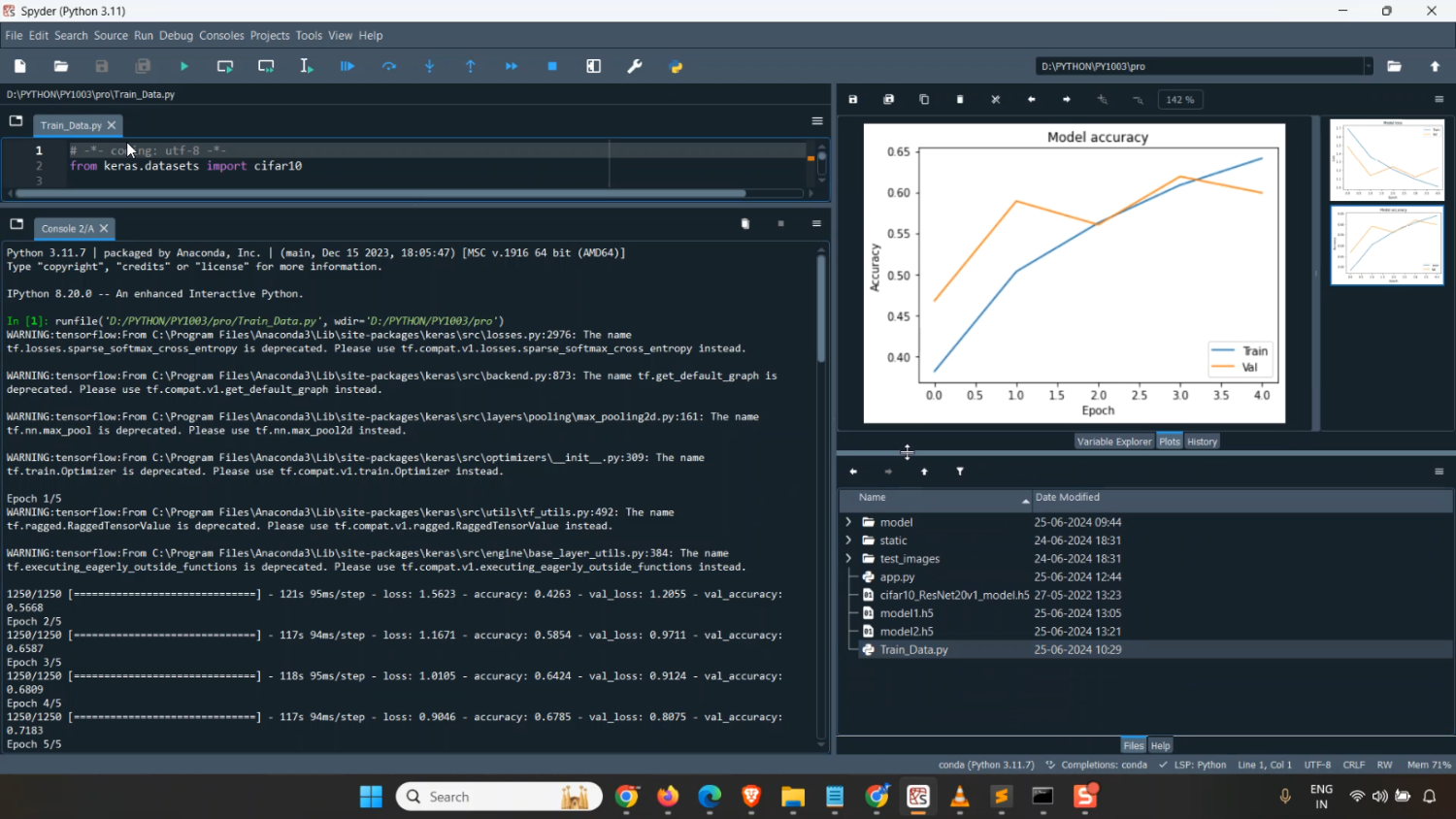Clear the console with the trash icon
Image resolution: width=1456 pixels, height=819 pixels.
pyautogui.click(x=745, y=224)
